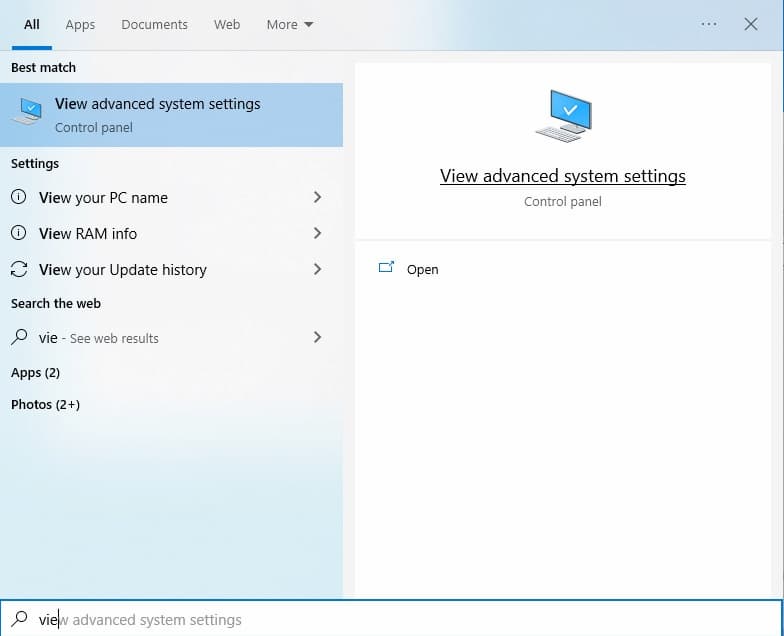Click inside the search text field
Viewport: 784px width, 636px height.
(400, 619)
